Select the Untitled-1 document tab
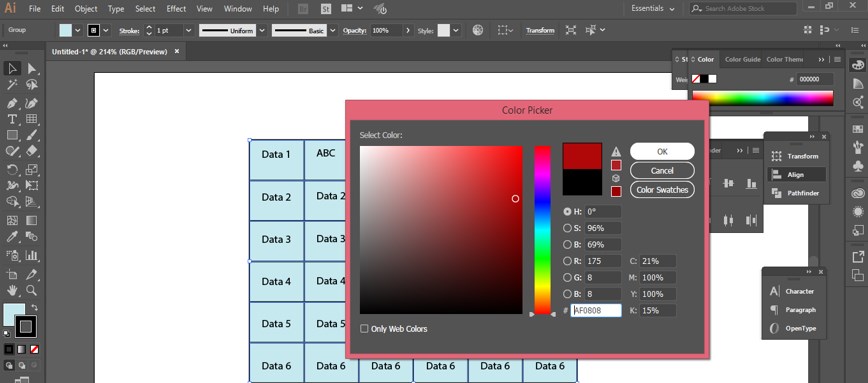 click(x=109, y=51)
